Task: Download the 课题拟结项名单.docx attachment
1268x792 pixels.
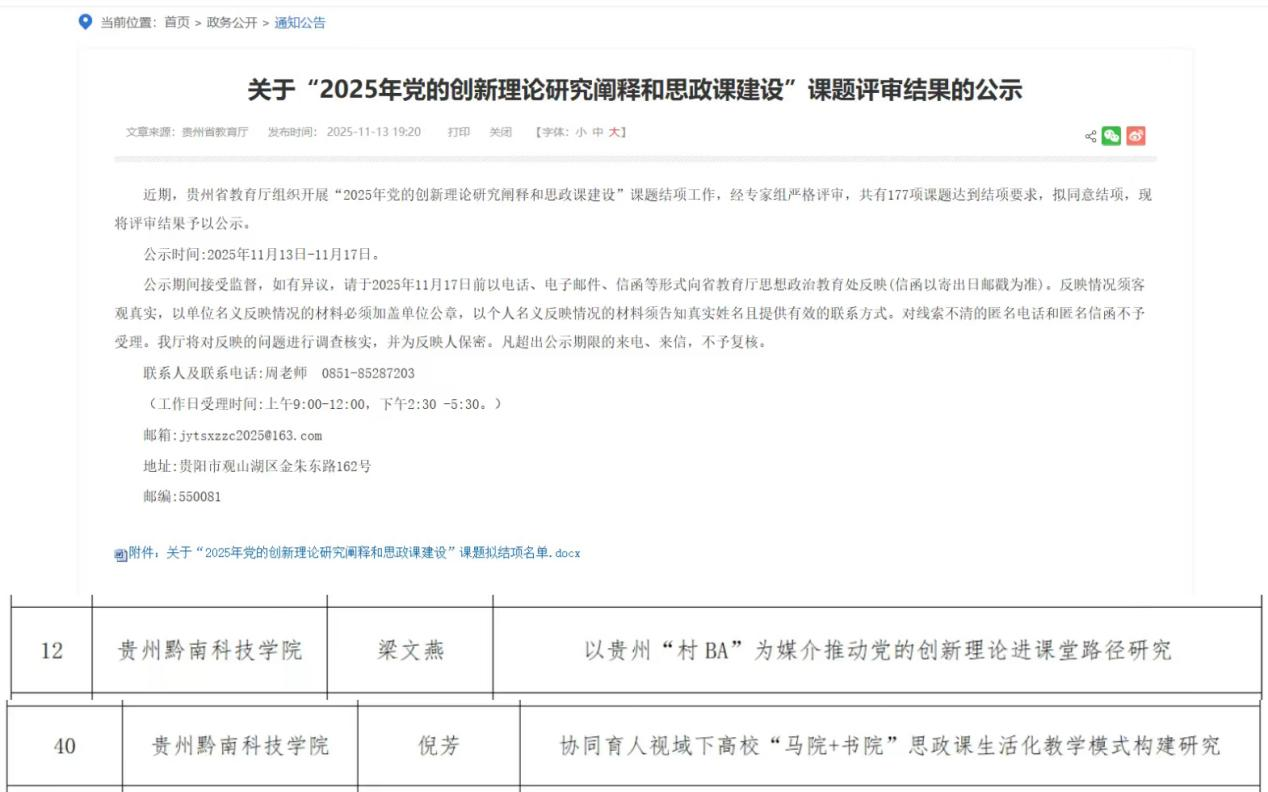Action: pos(354,553)
